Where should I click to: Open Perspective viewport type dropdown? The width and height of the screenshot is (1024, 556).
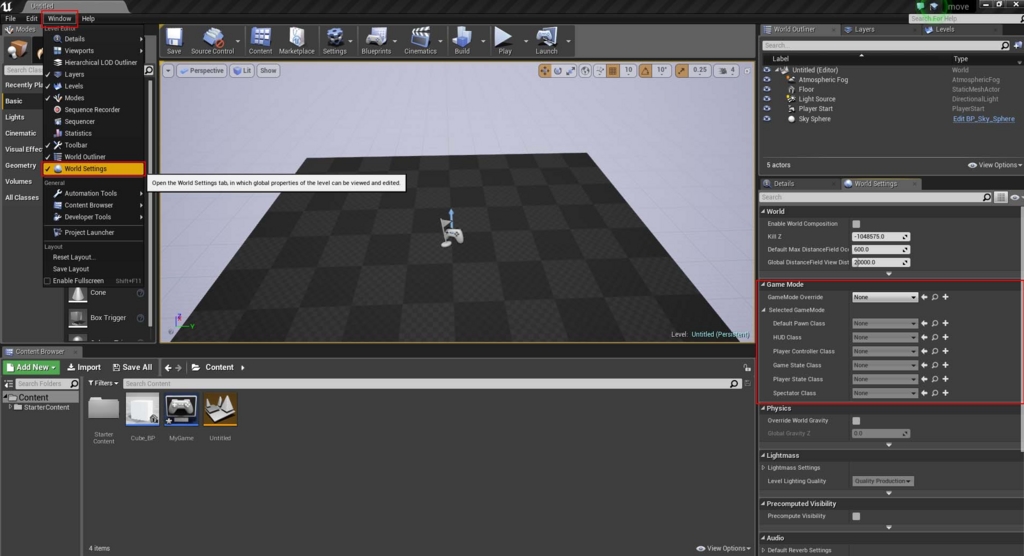(x=201, y=71)
